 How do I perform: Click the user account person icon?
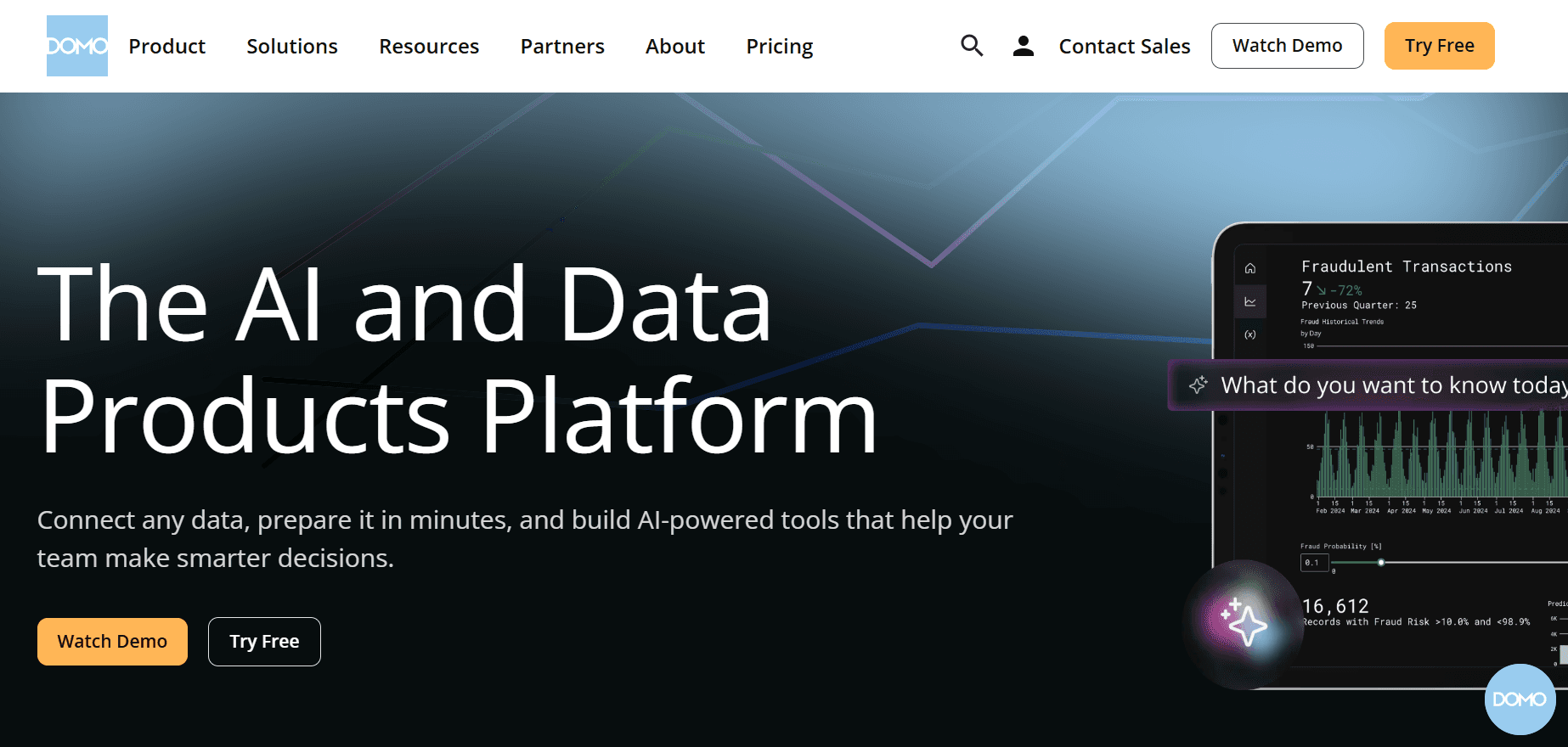pos(1024,46)
